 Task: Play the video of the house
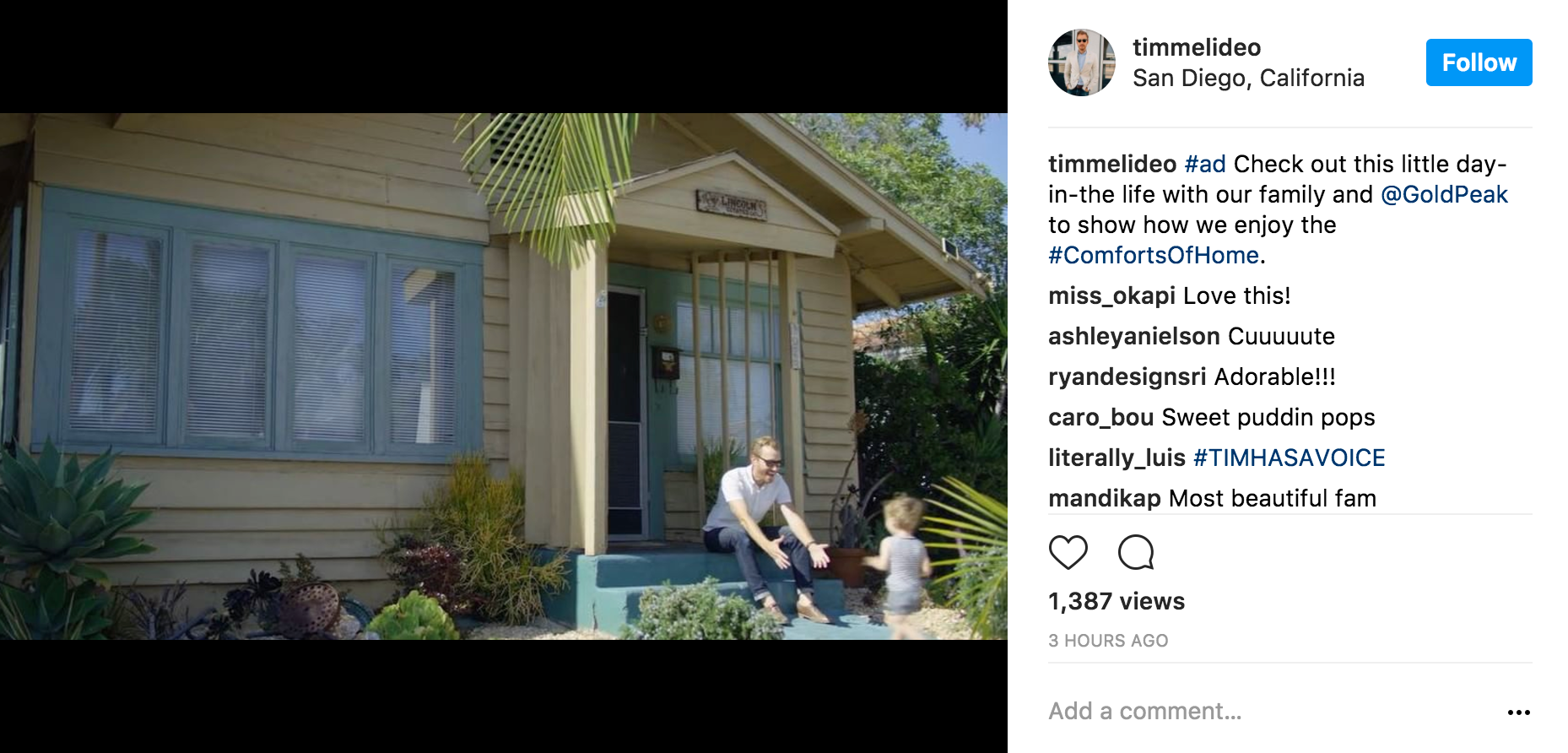click(504, 376)
